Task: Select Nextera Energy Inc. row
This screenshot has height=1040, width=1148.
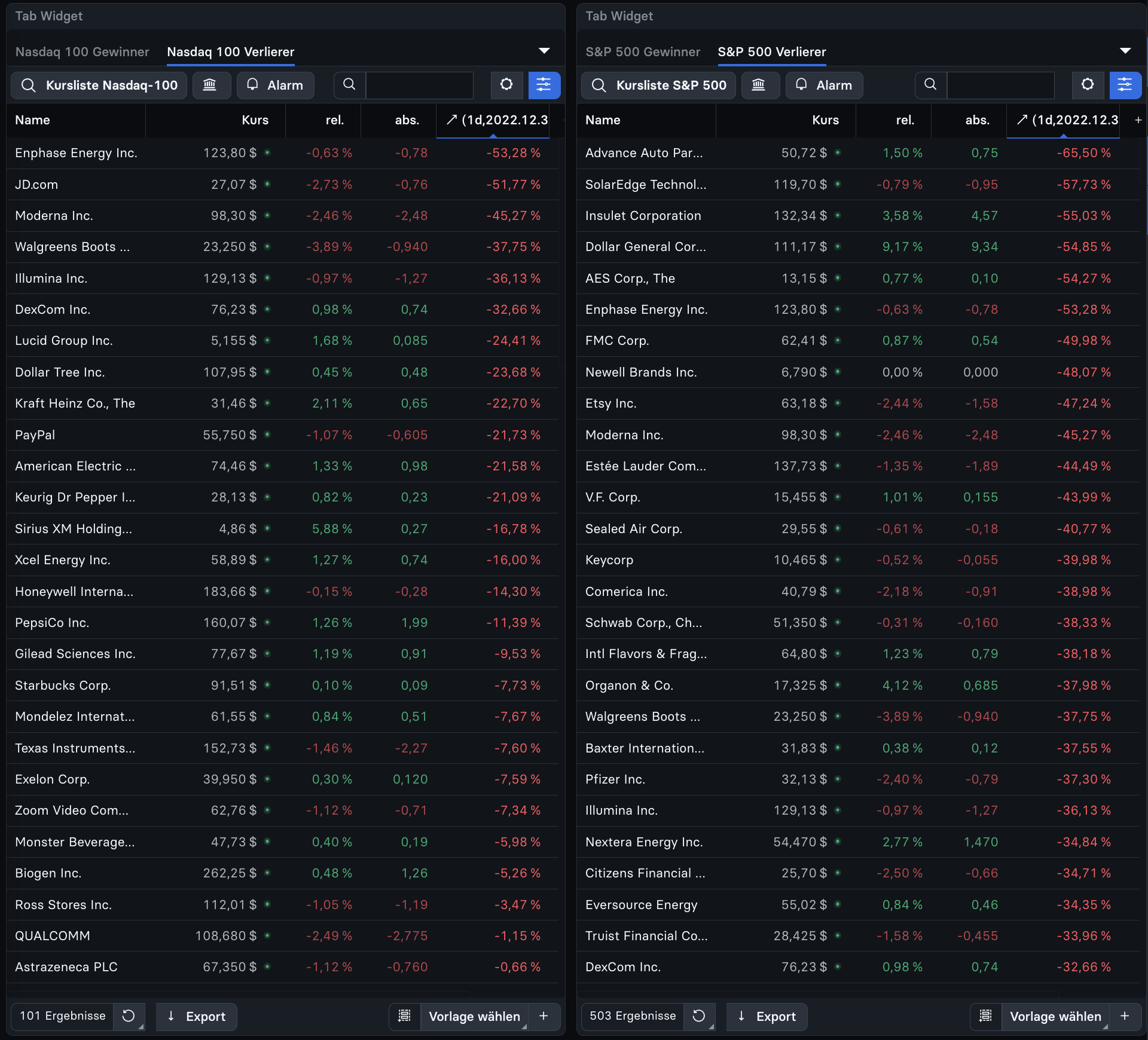Action: click(858, 842)
